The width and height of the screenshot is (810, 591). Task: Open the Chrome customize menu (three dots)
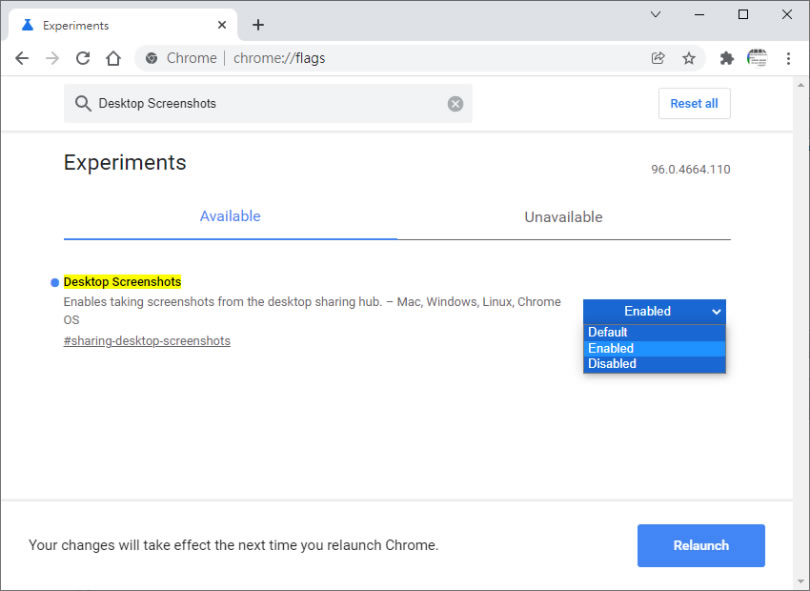pos(789,58)
